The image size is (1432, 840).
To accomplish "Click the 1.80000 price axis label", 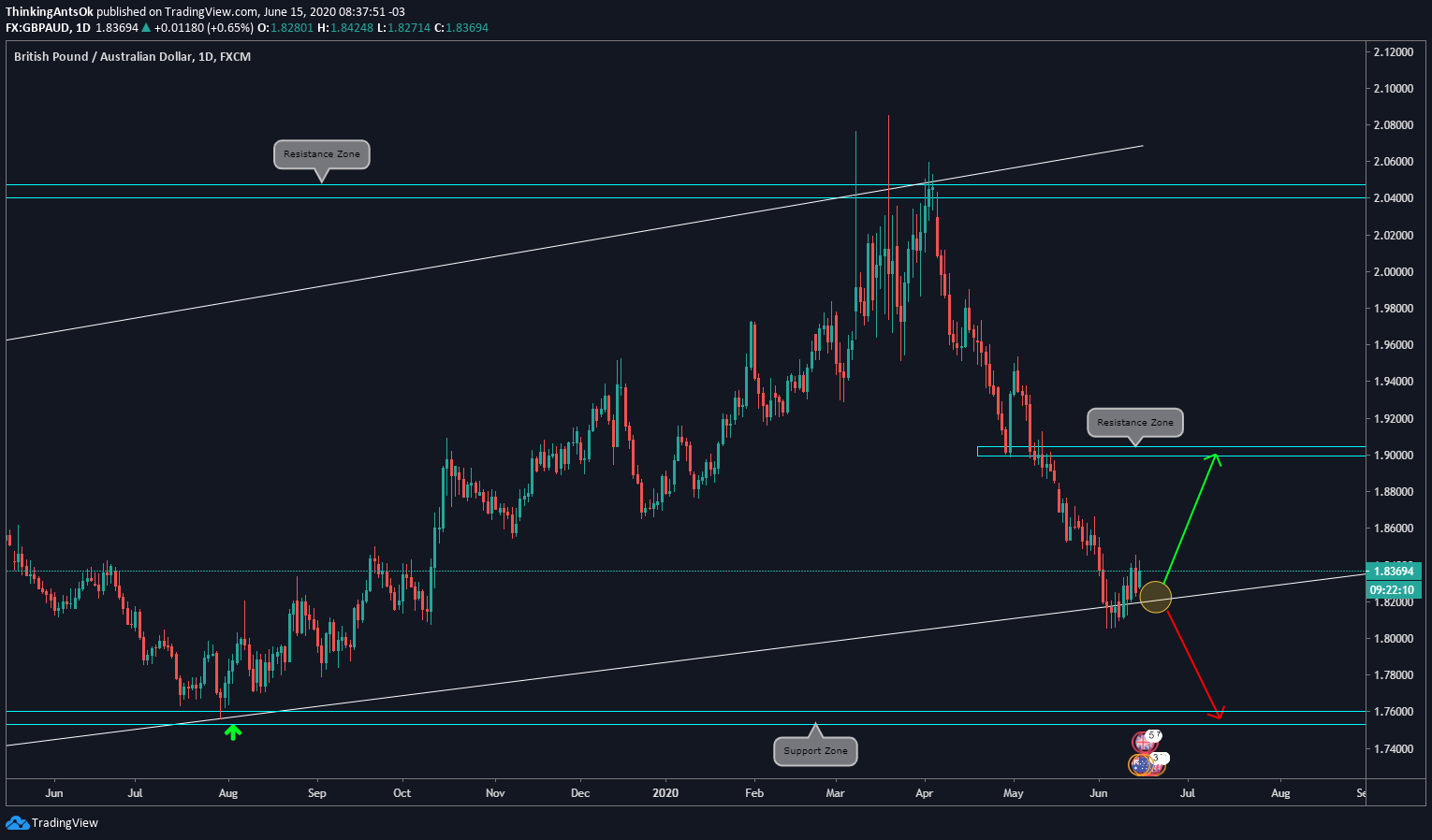I will click(x=1393, y=639).
